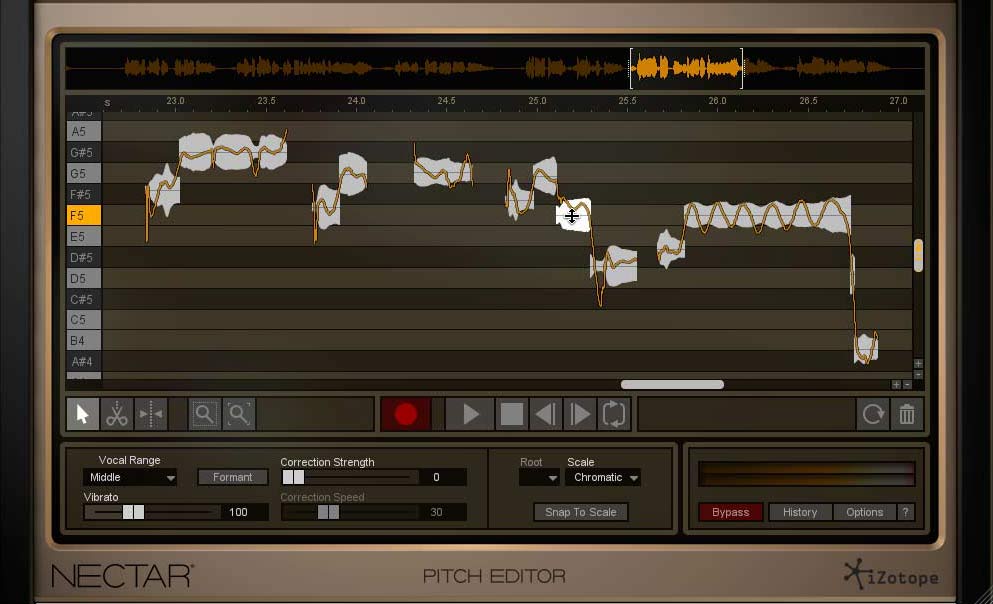
Task: Click Snap To Scale button
Action: tap(581, 512)
